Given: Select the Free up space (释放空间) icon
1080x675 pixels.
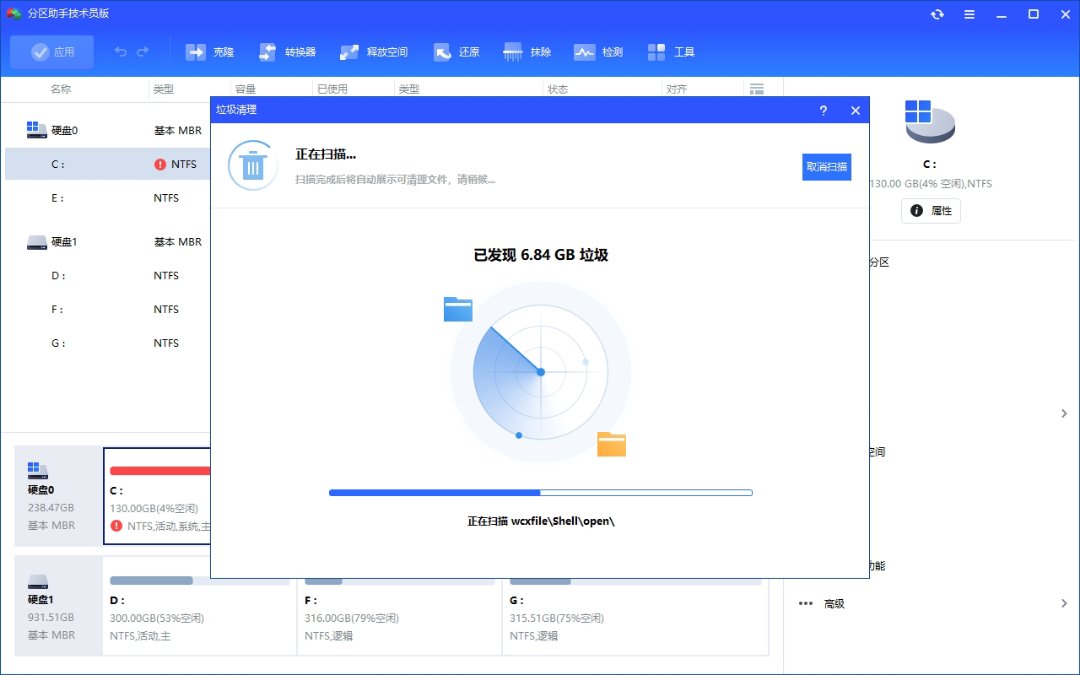Looking at the screenshot, I should [x=373, y=52].
